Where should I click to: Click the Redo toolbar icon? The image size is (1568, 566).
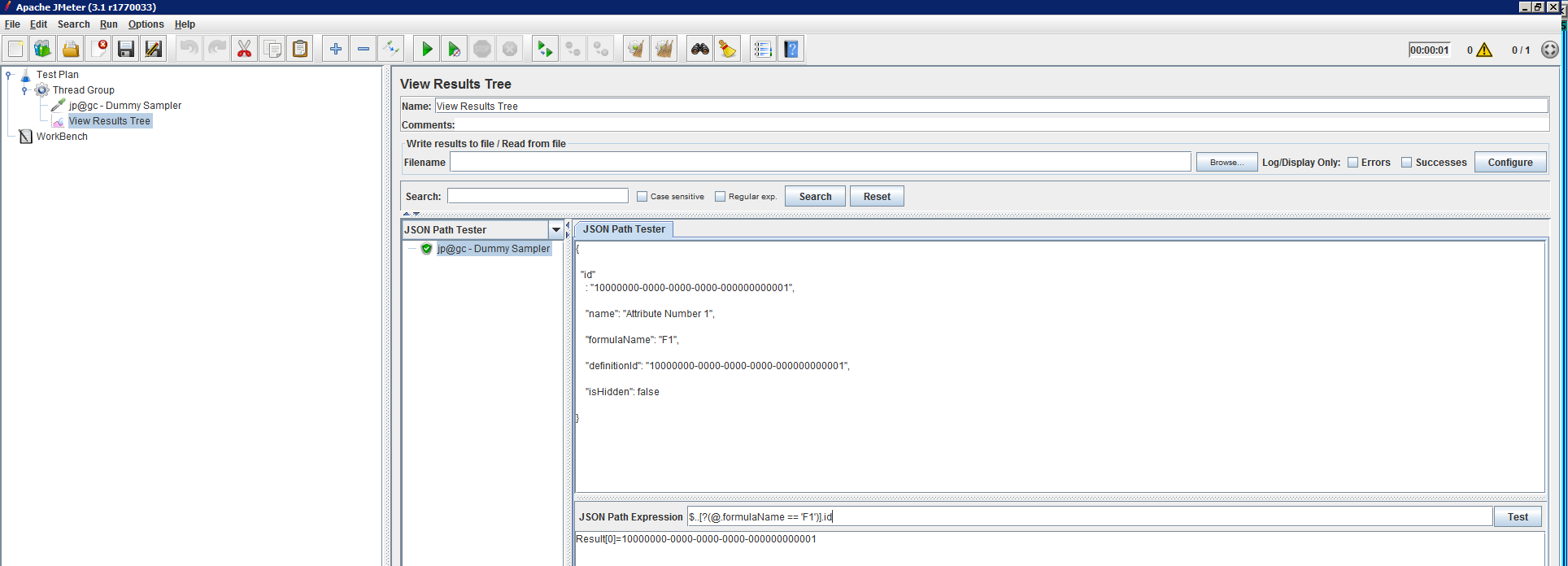(x=217, y=49)
